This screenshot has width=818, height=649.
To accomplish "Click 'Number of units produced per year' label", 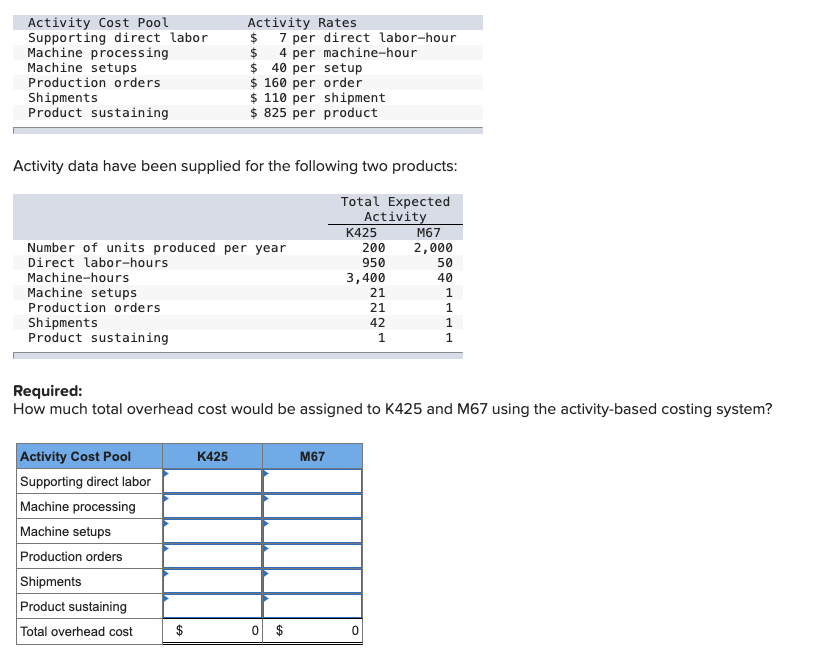I will pyautogui.click(x=157, y=248).
